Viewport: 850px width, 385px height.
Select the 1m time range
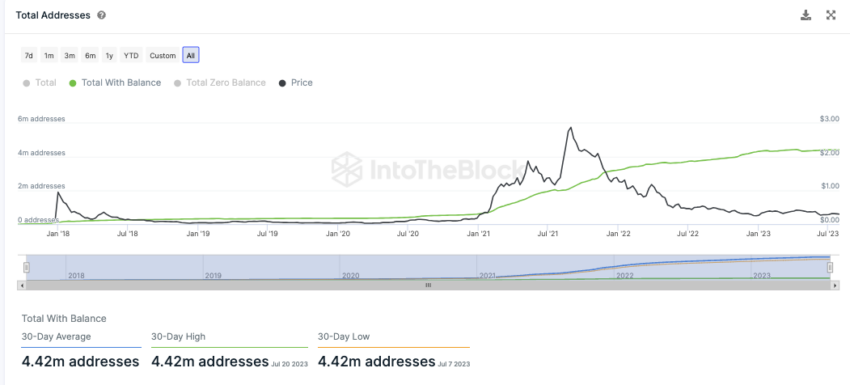click(x=49, y=55)
